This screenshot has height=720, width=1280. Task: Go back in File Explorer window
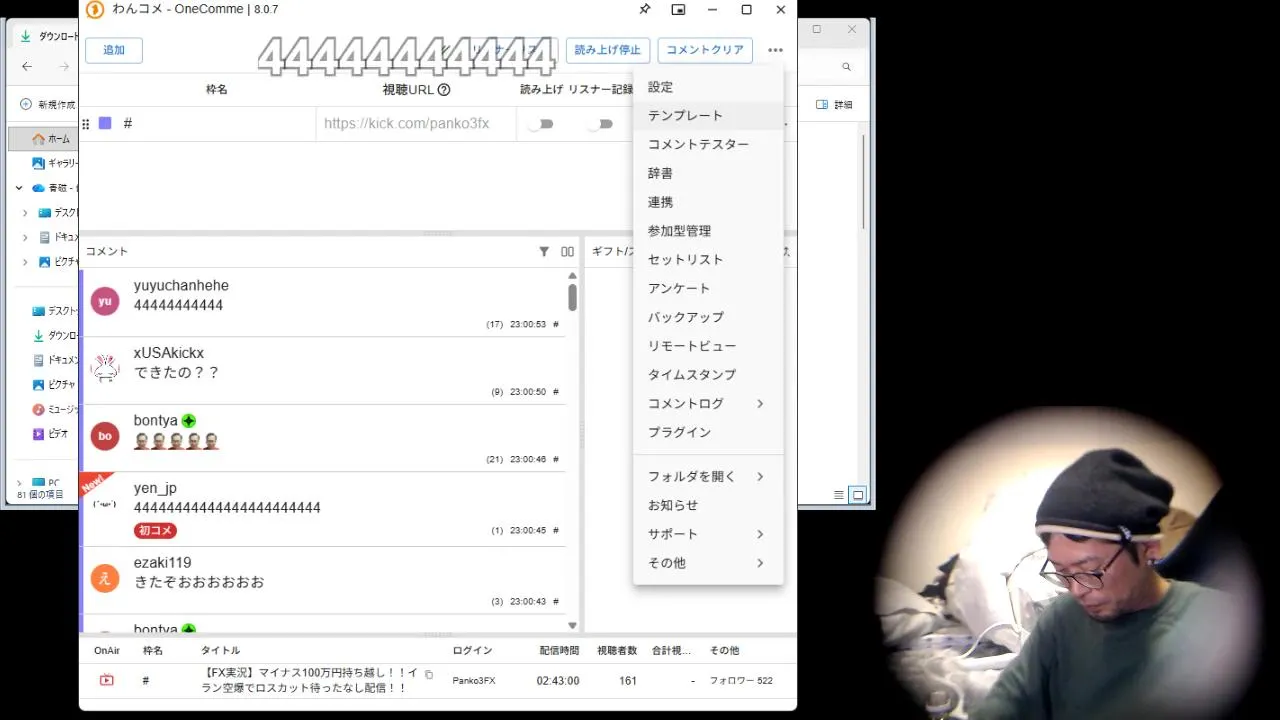tap(27, 67)
